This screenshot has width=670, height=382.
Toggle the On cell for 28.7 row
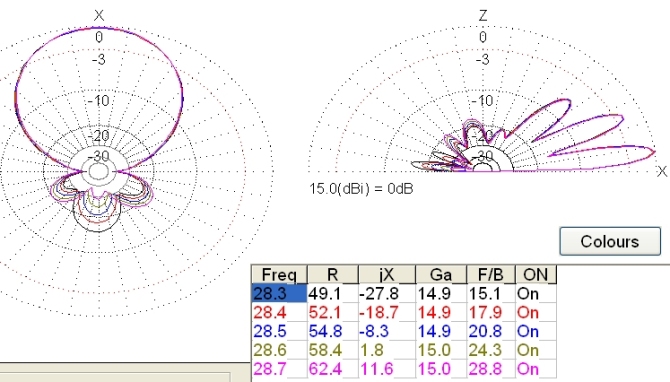pyautogui.click(x=536, y=369)
